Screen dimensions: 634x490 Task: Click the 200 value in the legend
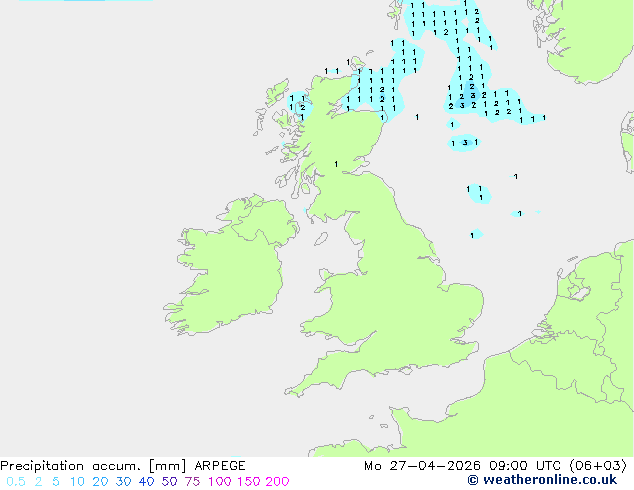pos(277,482)
